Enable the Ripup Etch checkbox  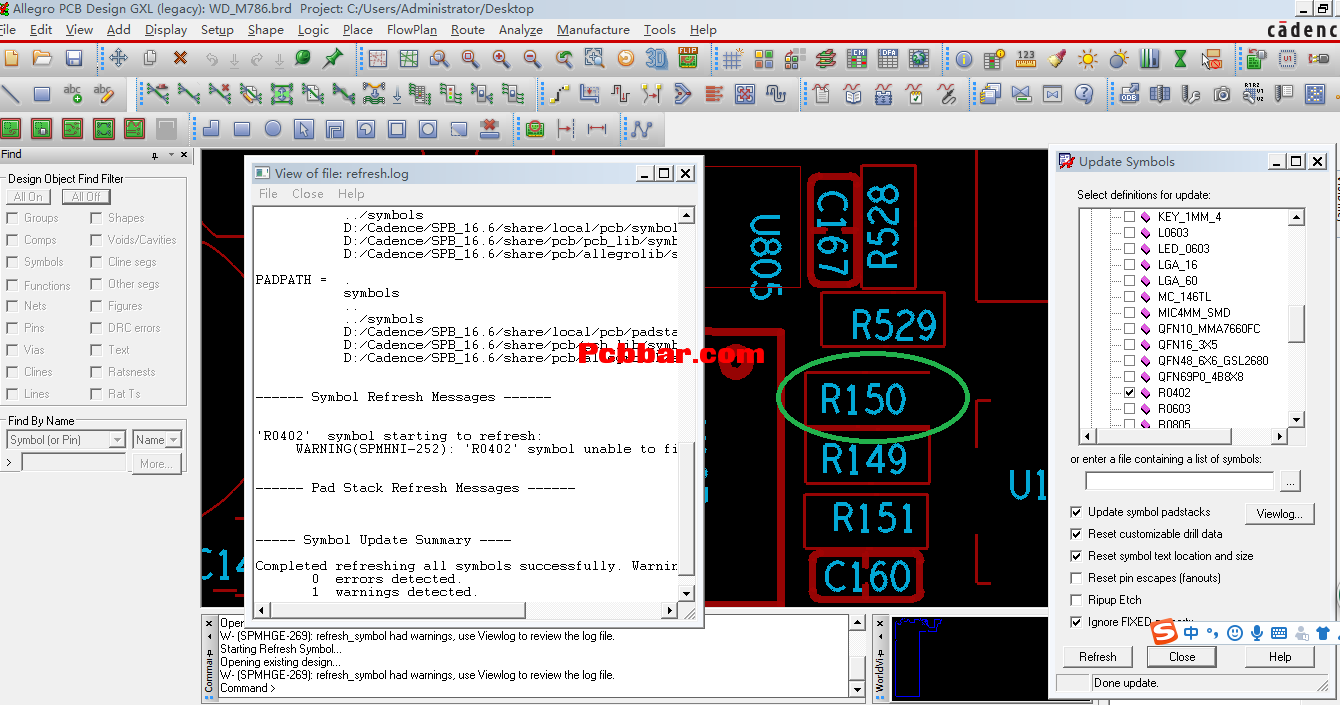coord(1076,600)
